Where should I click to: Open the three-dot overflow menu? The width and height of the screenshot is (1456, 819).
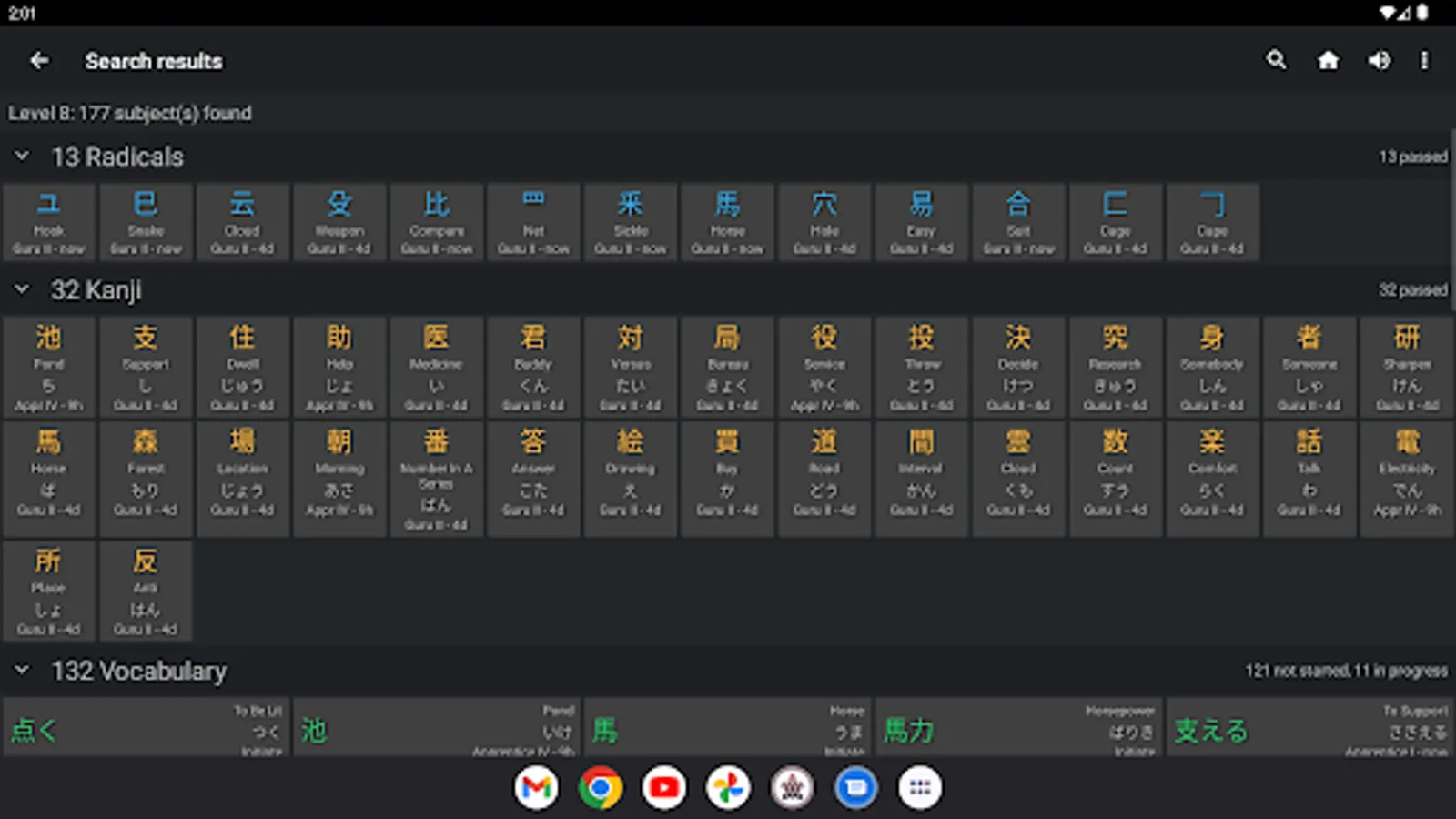coord(1424,61)
